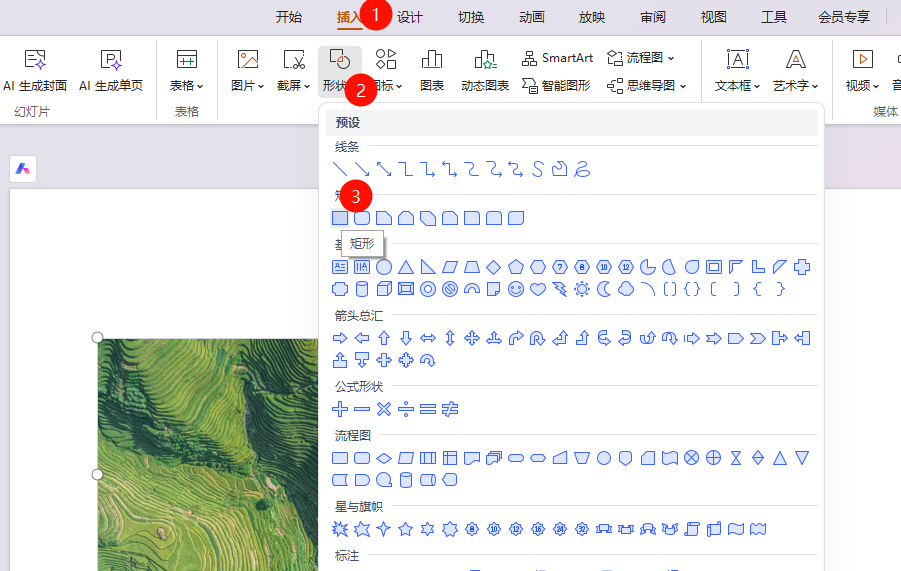This screenshot has height=571, width=901.
Task: Select the heart shape
Action: 538,289
